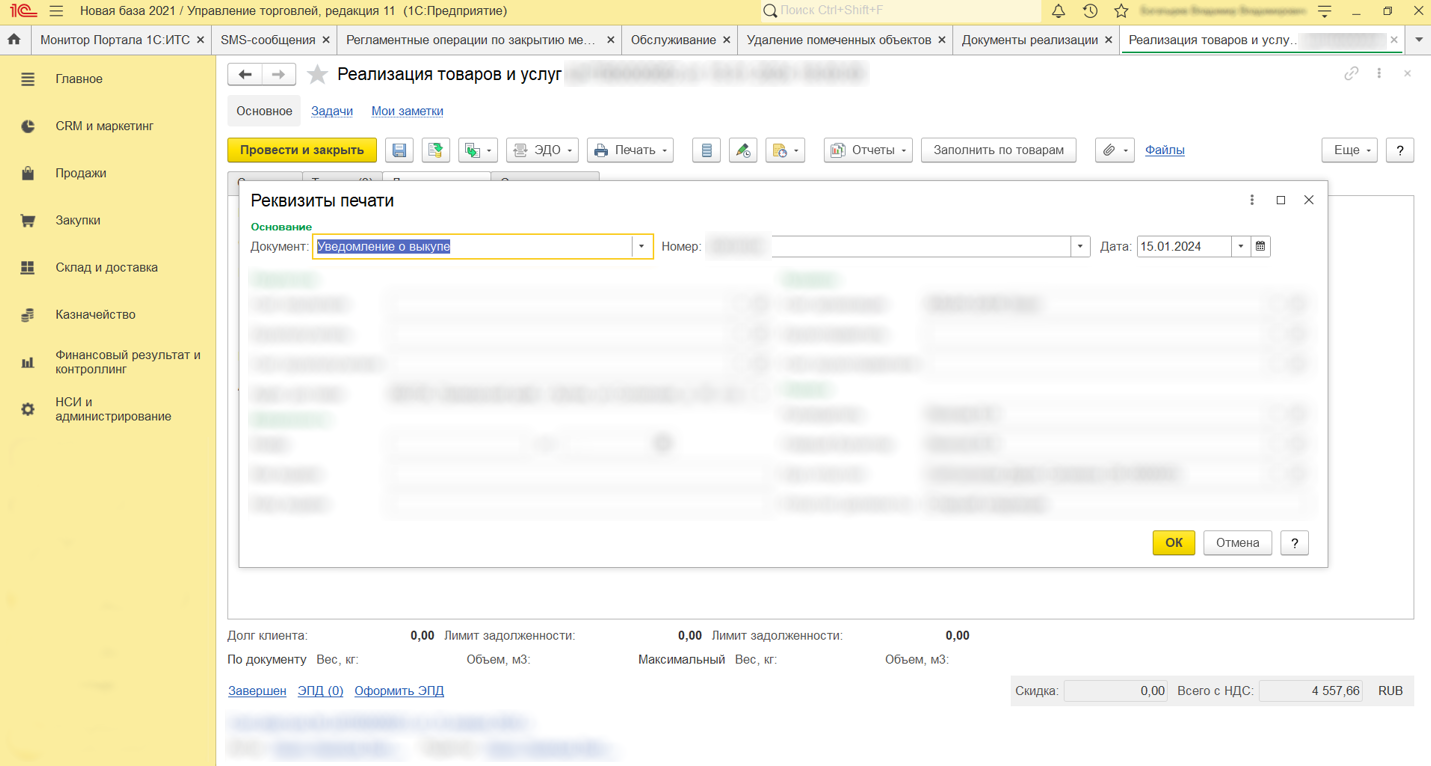
Task: Open the history clock icon
Action: pyautogui.click(x=1090, y=11)
